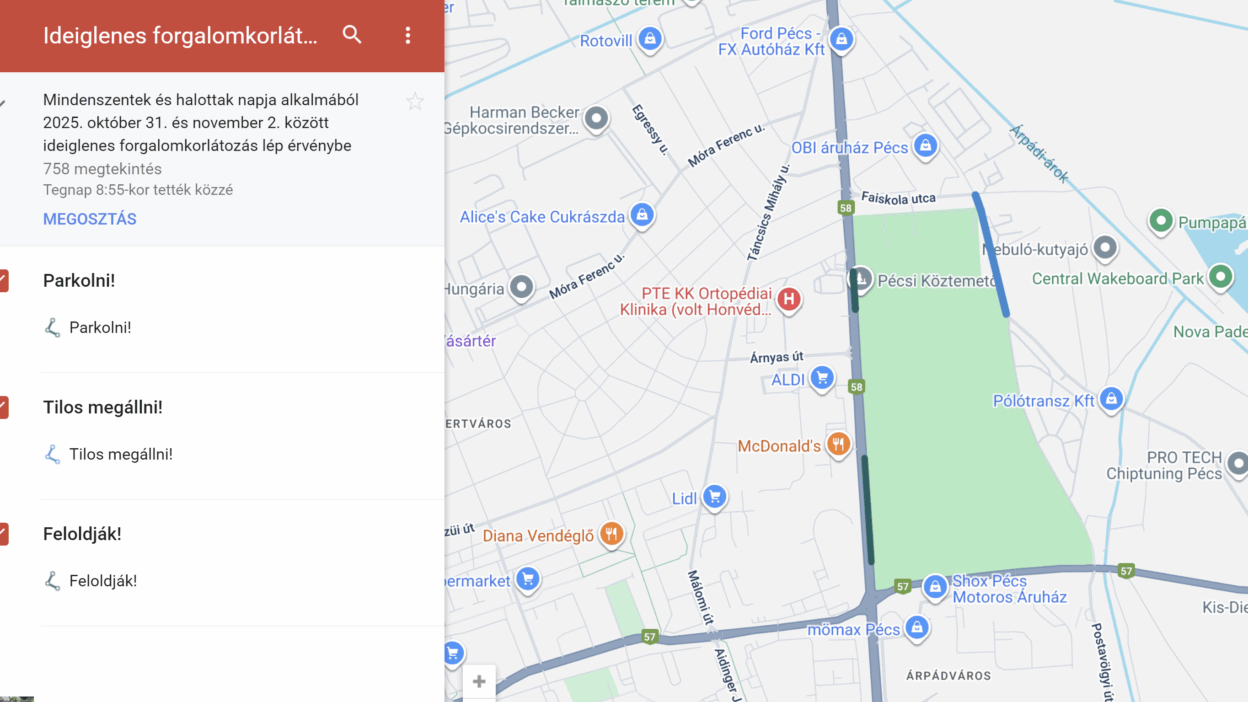Viewport: 1248px width, 702px height.
Task: Click the ALDI shopping cart marker
Action: point(822,378)
